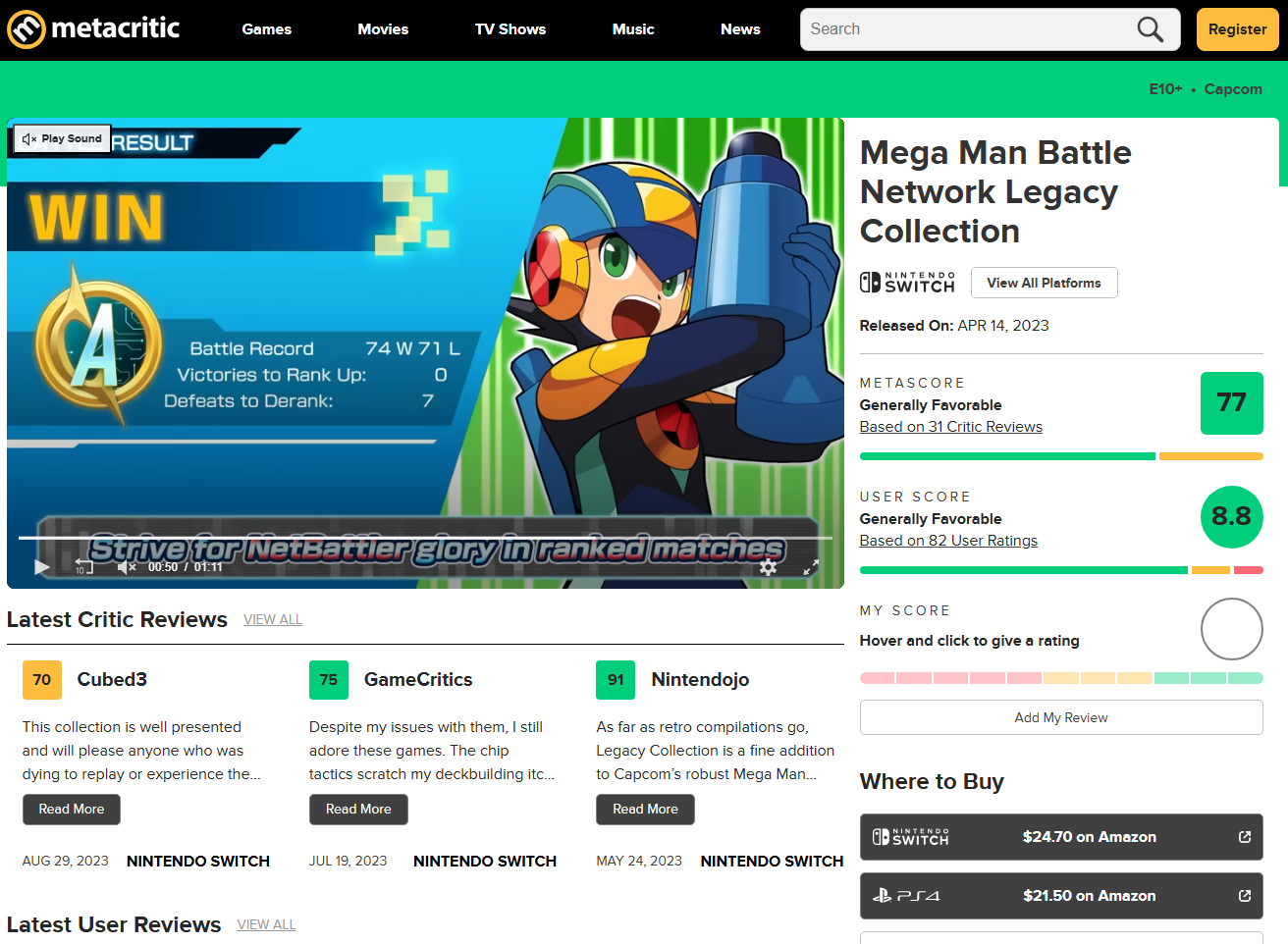This screenshot has height=944, width=1288.
Task: Open the News menu
Action: pyautogui.click(x=740, y=29)
